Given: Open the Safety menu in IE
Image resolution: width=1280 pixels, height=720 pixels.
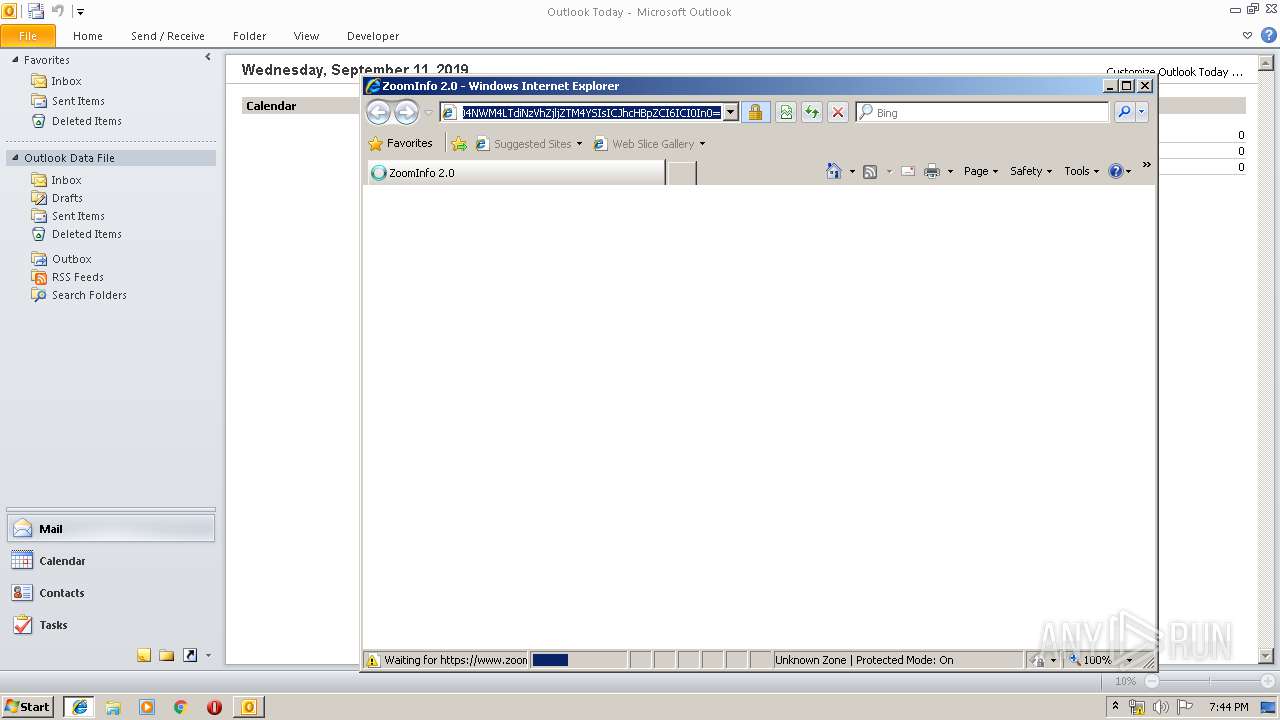Looking at the screenshot, I should click(1030, 171).
